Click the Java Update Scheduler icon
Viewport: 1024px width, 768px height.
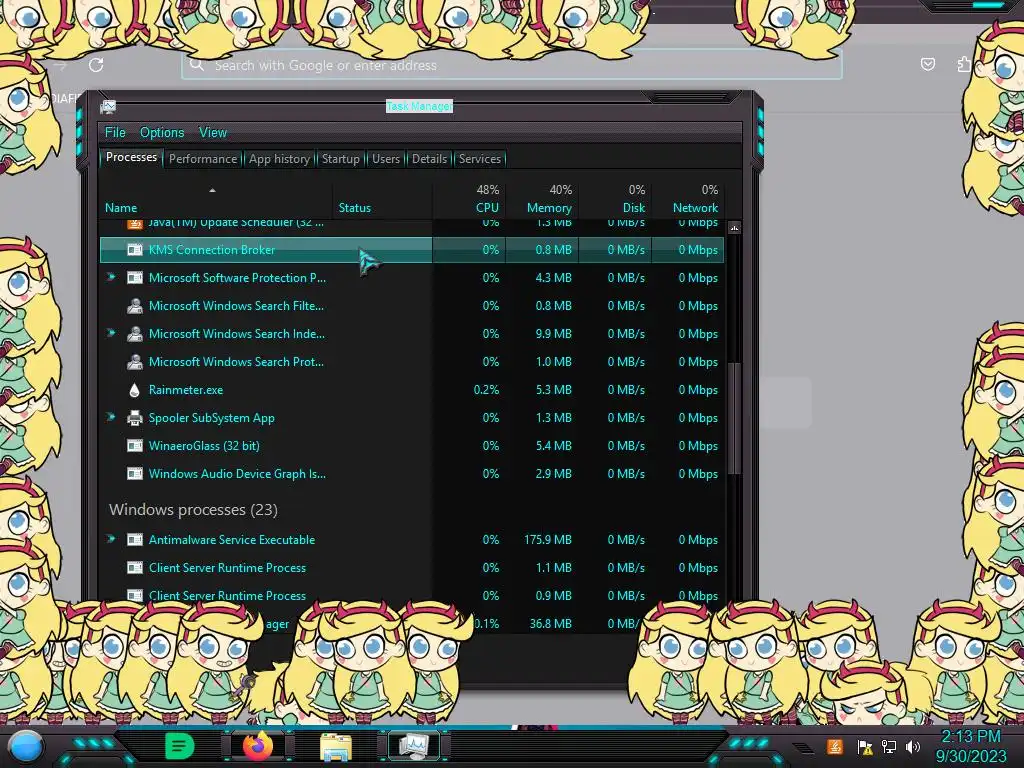click(135, 224)
